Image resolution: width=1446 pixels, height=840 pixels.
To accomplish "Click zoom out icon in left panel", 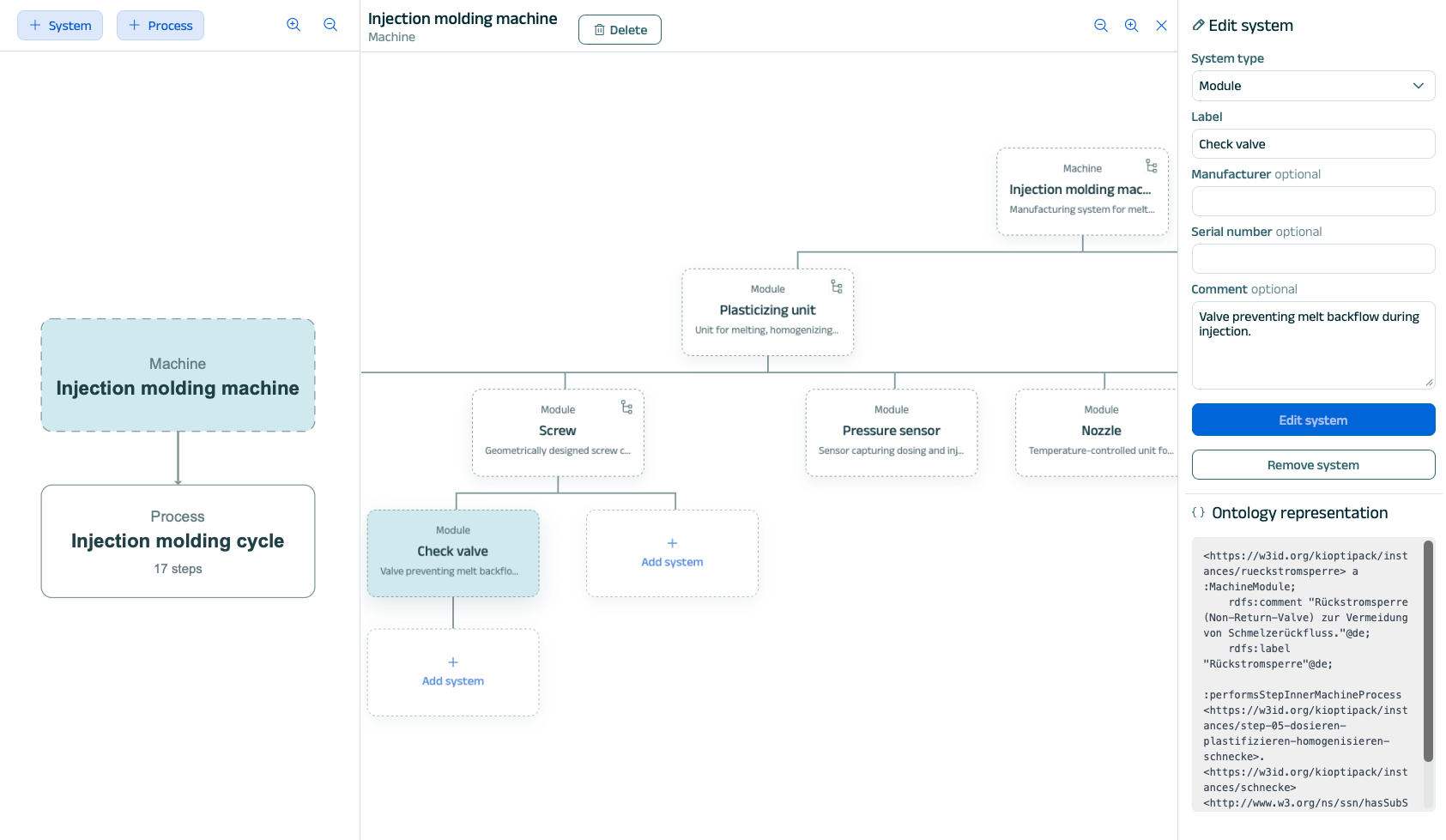I will [330, 25].
